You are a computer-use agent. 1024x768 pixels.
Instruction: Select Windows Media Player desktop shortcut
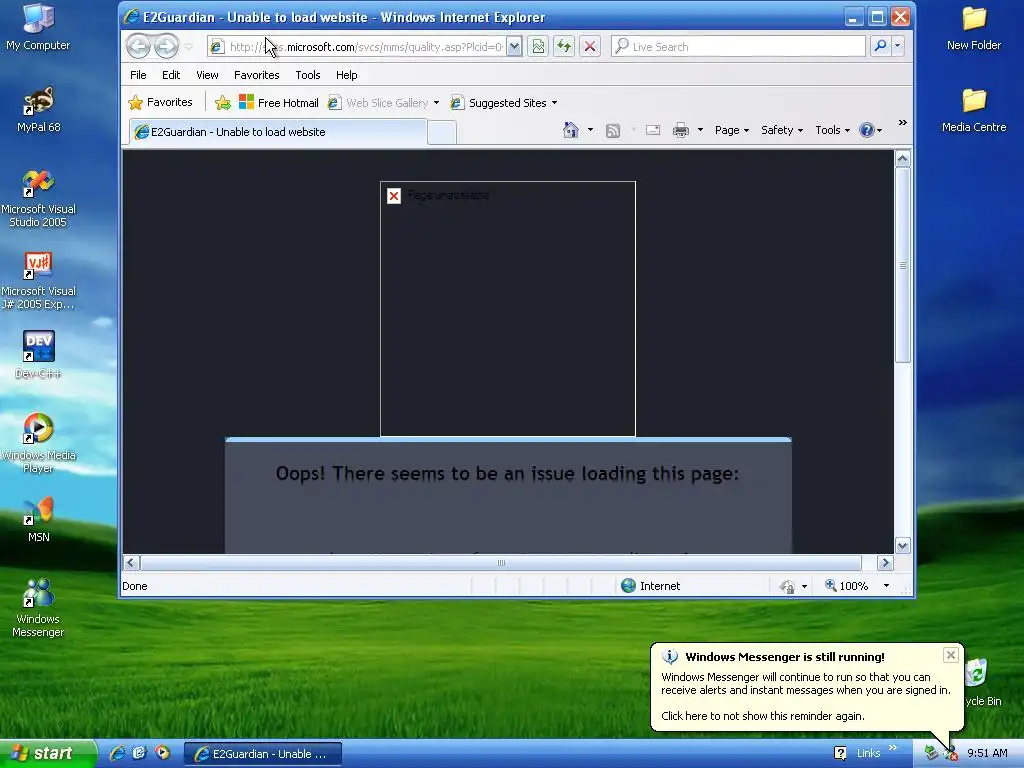click(38, 443)
